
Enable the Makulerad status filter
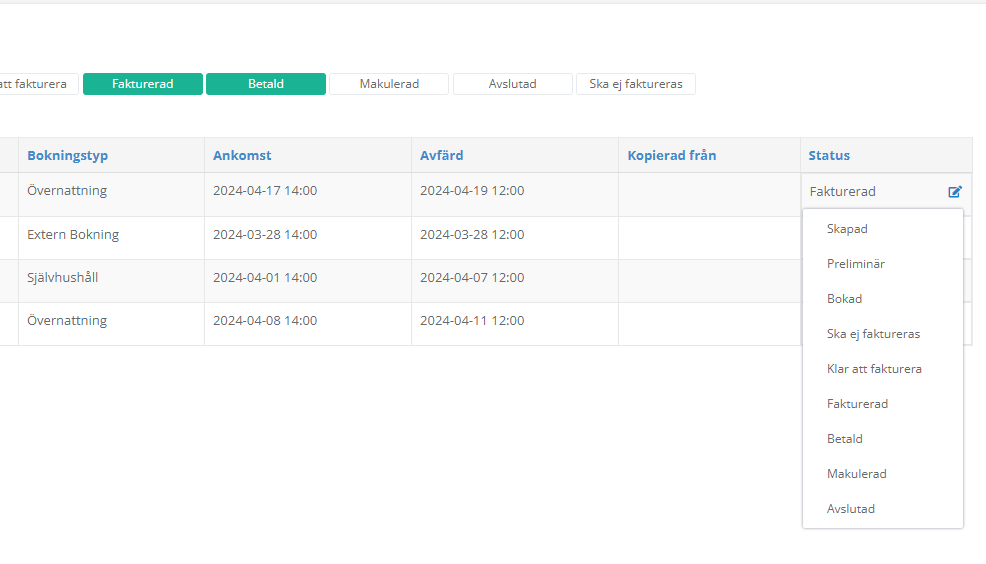(x=389, y=84)
